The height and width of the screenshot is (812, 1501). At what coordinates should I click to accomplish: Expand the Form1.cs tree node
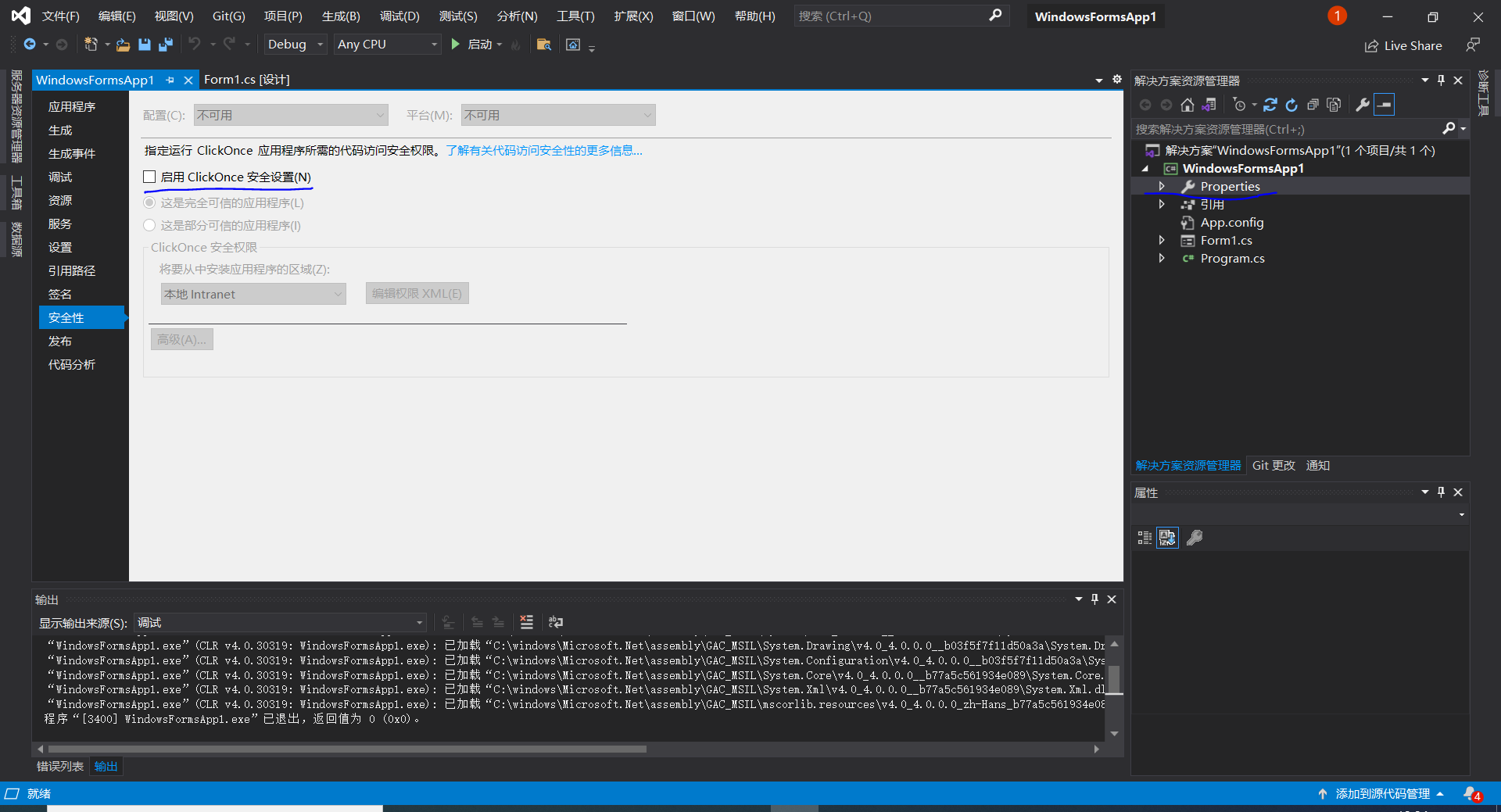(1162, 240)
